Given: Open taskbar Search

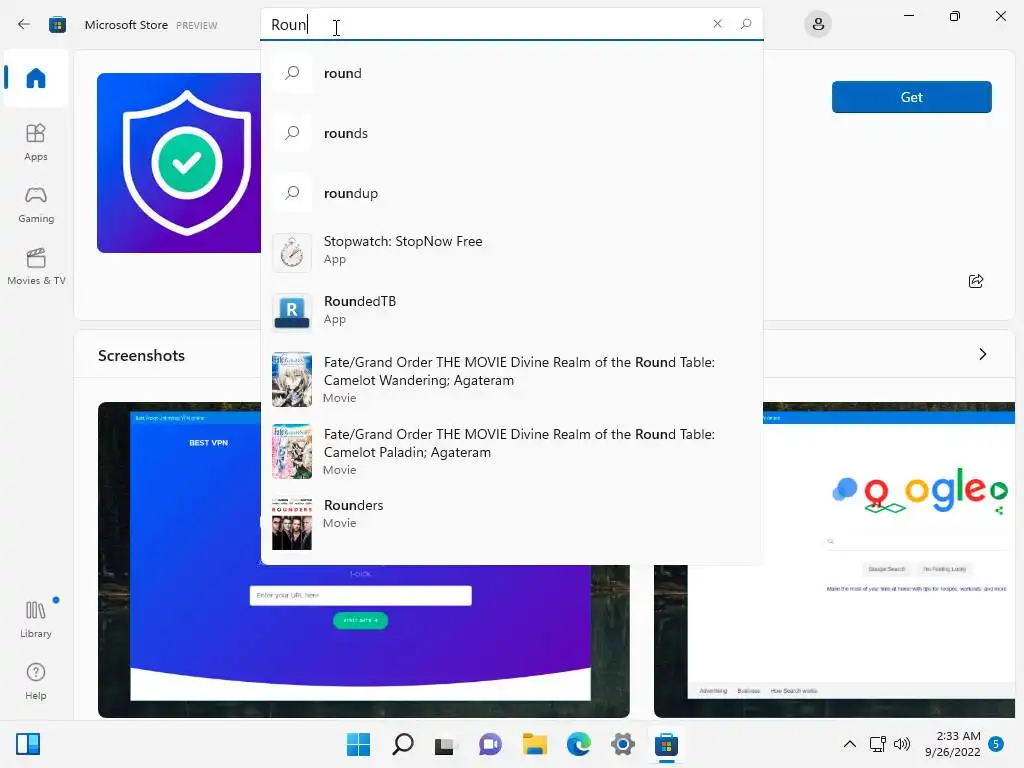Looking at the screenshot, I should pyautogui.click(x=402, y=744).
